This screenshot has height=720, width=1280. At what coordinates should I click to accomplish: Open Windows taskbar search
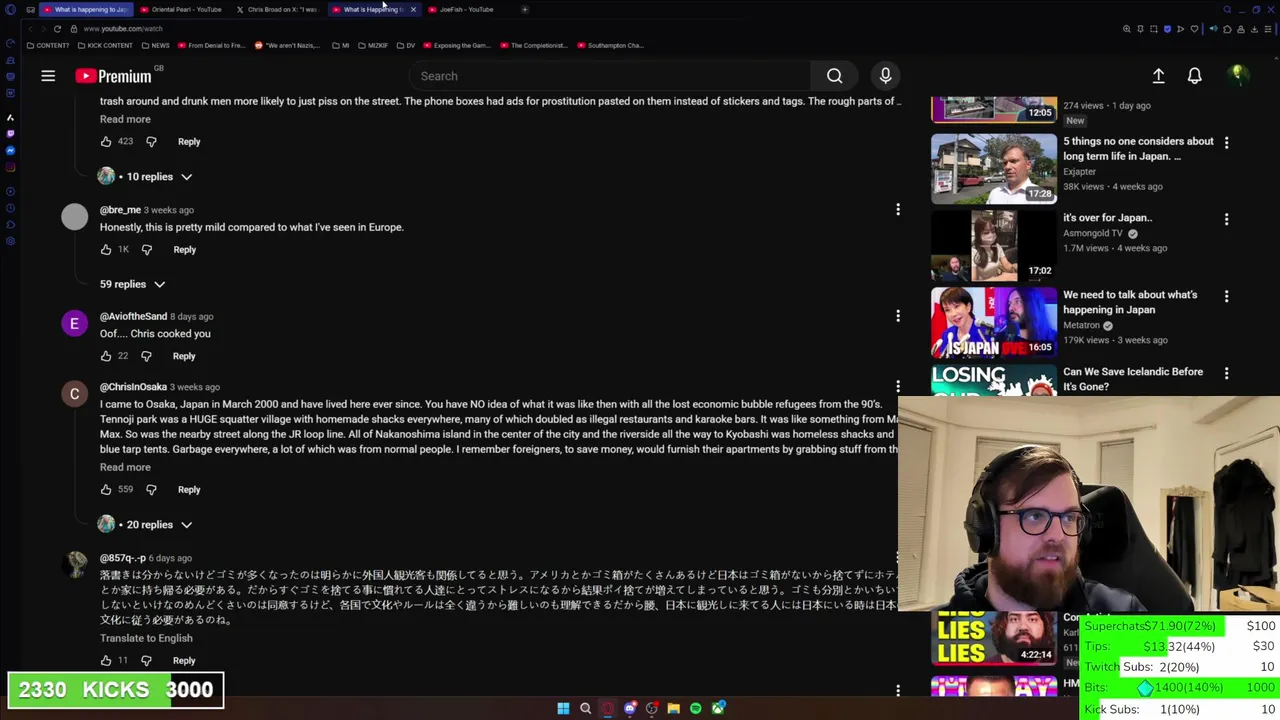585,708
